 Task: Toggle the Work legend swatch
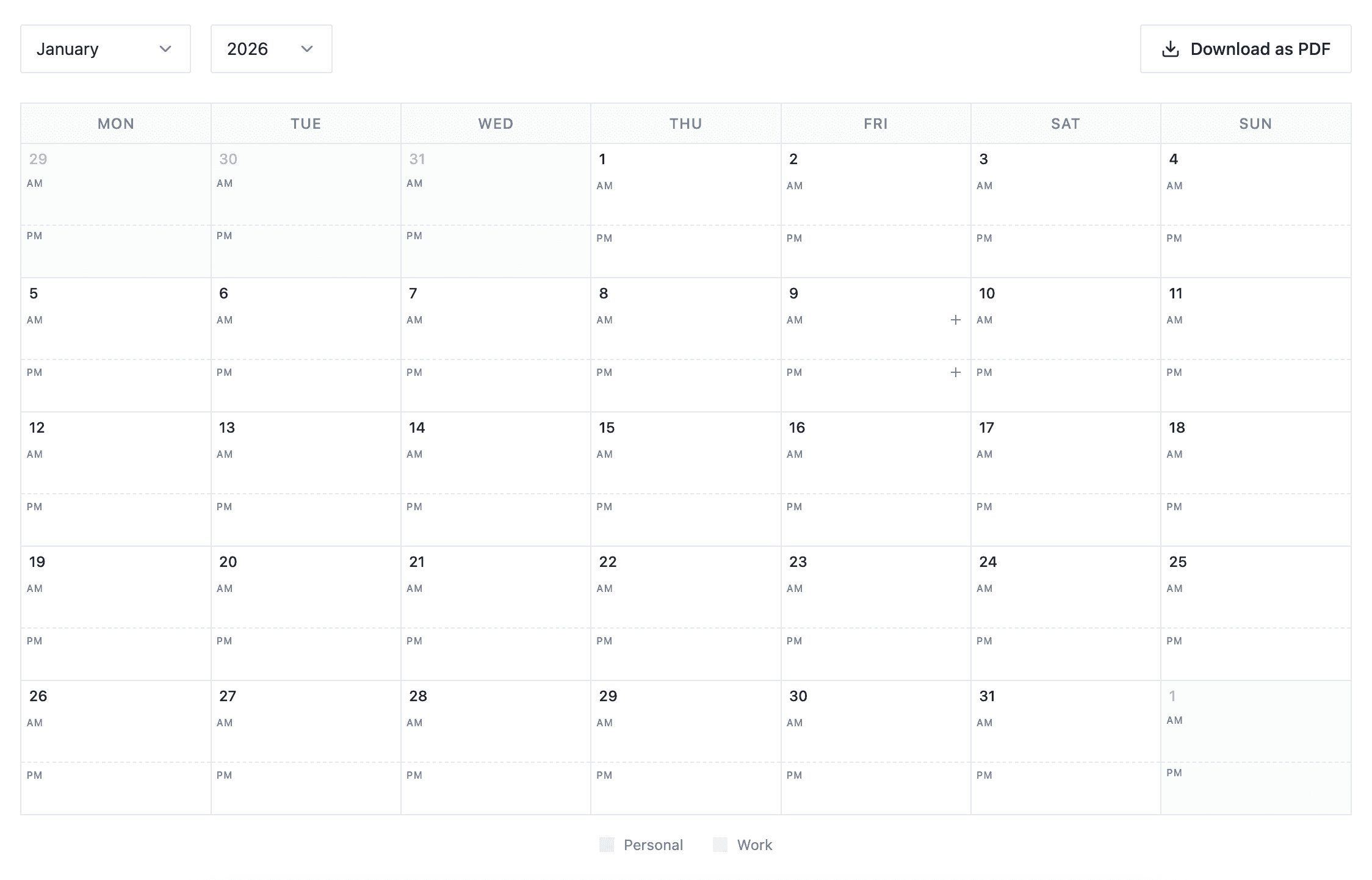[720, 845]
